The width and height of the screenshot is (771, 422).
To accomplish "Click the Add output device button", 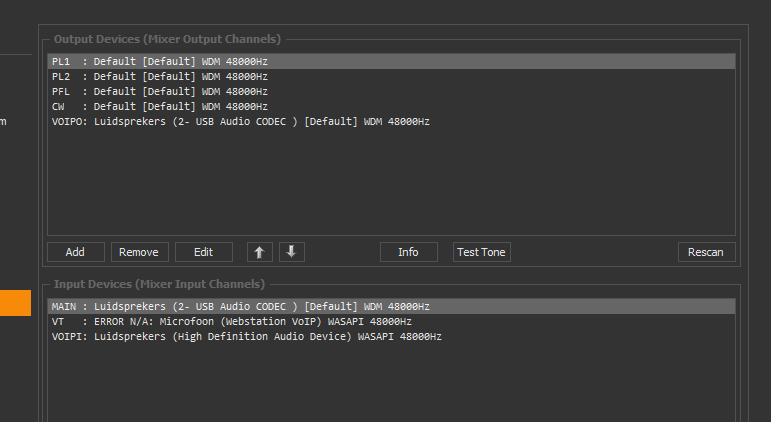I will (75, 252).
